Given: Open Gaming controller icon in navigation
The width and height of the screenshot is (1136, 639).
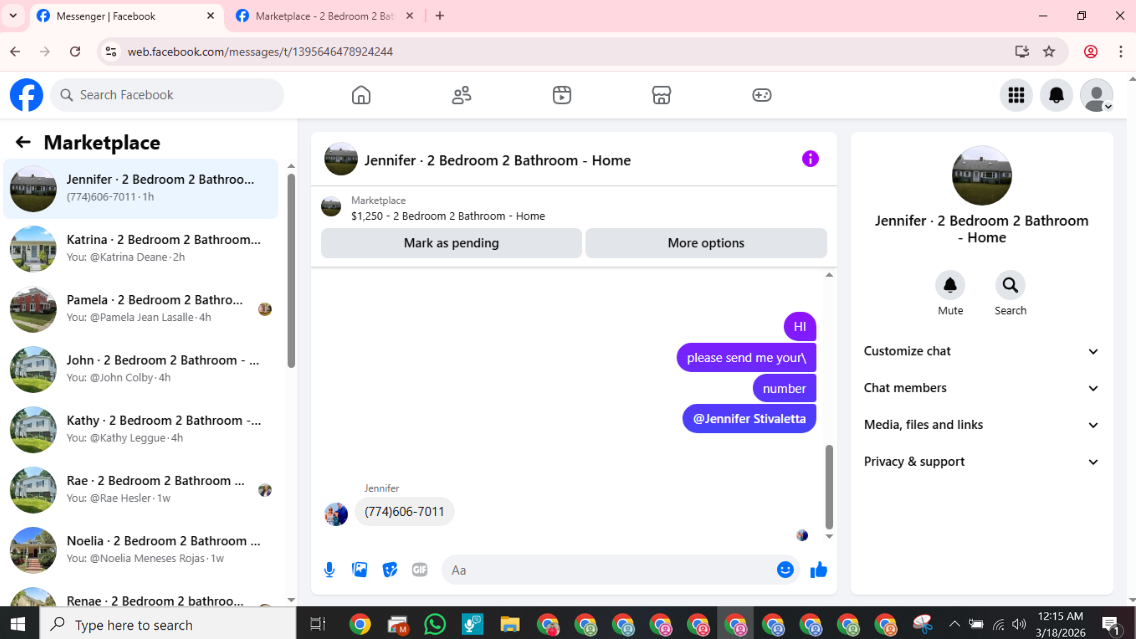Looking at the screenshot, I should point(761,95).
